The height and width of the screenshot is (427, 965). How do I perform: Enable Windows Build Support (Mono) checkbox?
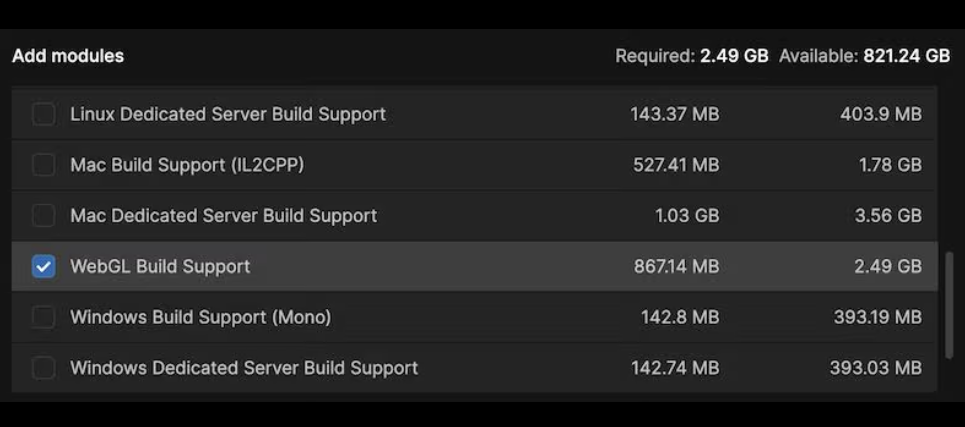point(43,317)
